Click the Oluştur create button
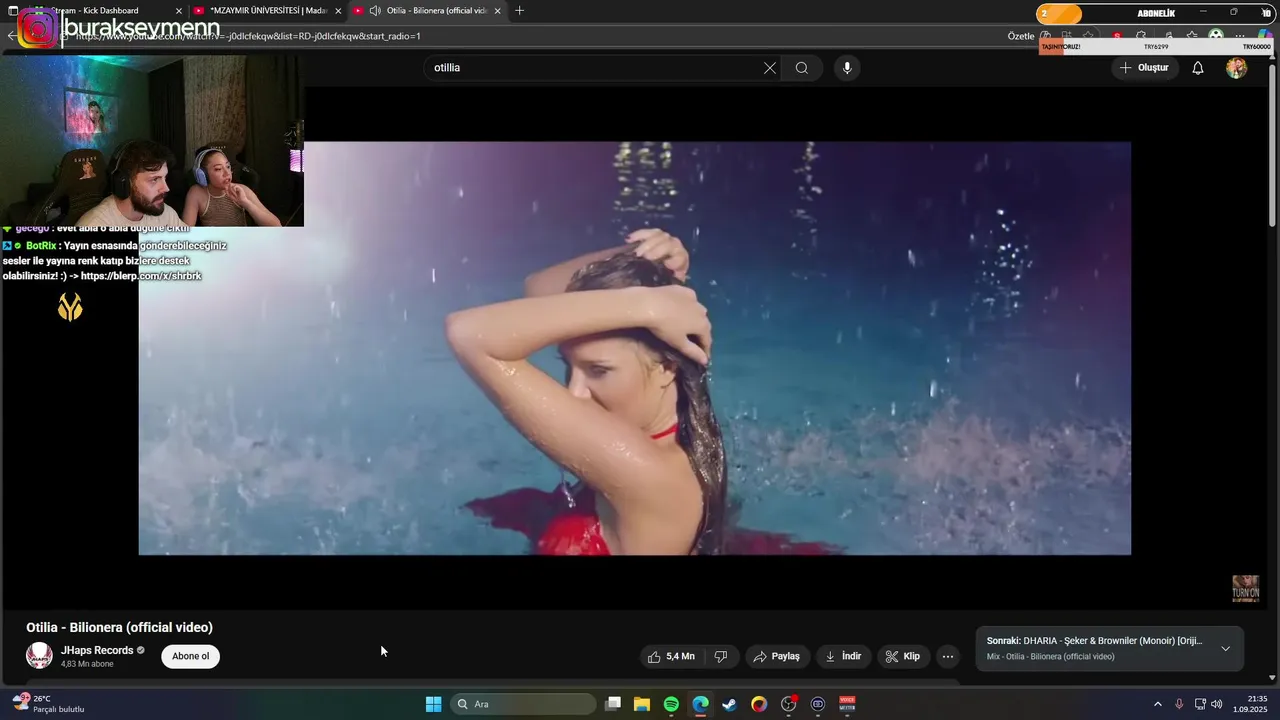This screenshot has height=720, width=1280. click(x=1144, y=68)
